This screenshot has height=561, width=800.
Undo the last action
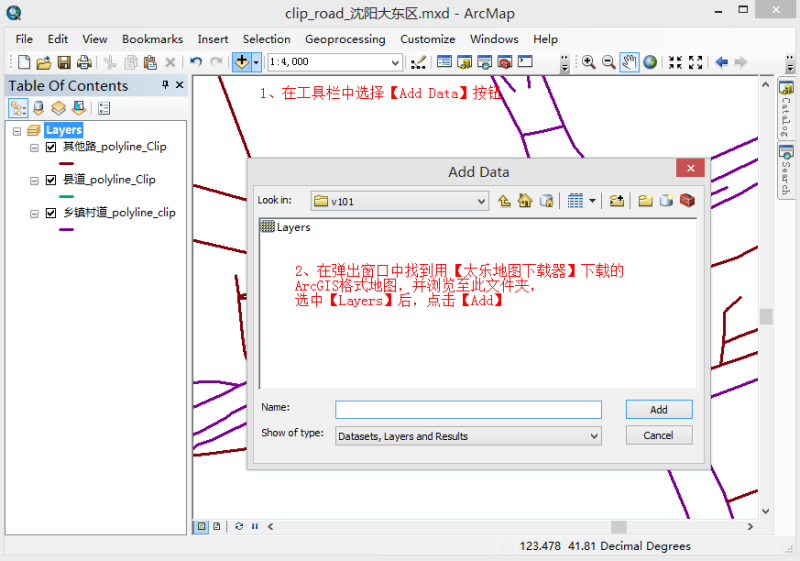pyautogui.click(x=196, y=62)
